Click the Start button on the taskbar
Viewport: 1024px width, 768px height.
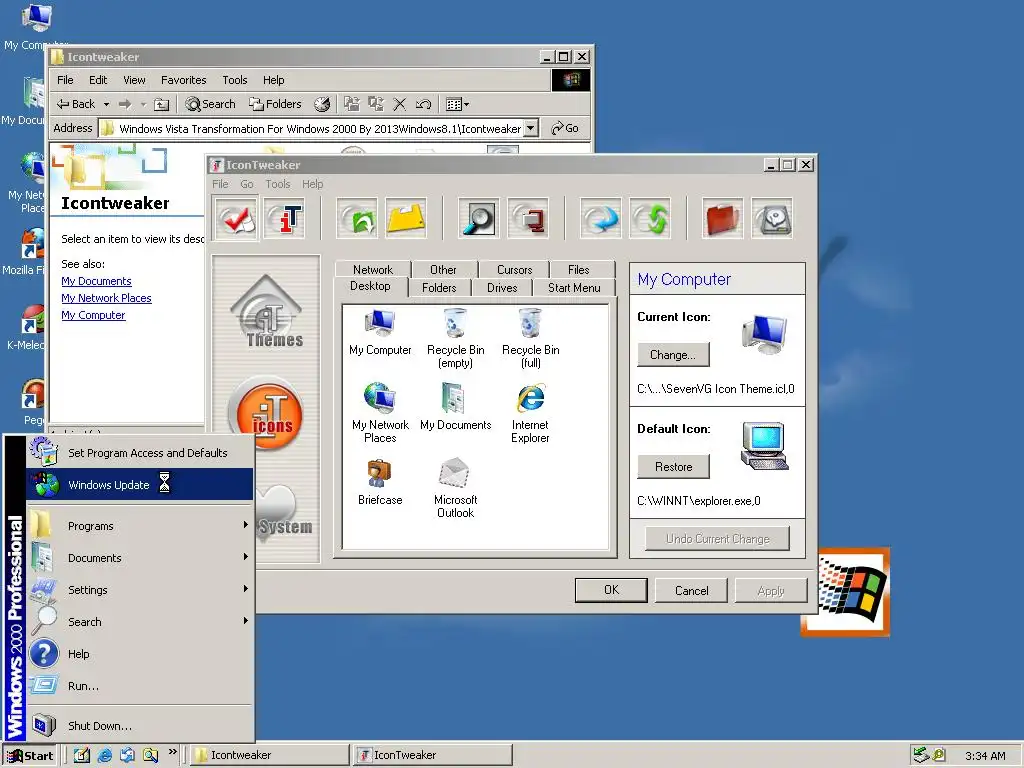(x=30, y=756)
